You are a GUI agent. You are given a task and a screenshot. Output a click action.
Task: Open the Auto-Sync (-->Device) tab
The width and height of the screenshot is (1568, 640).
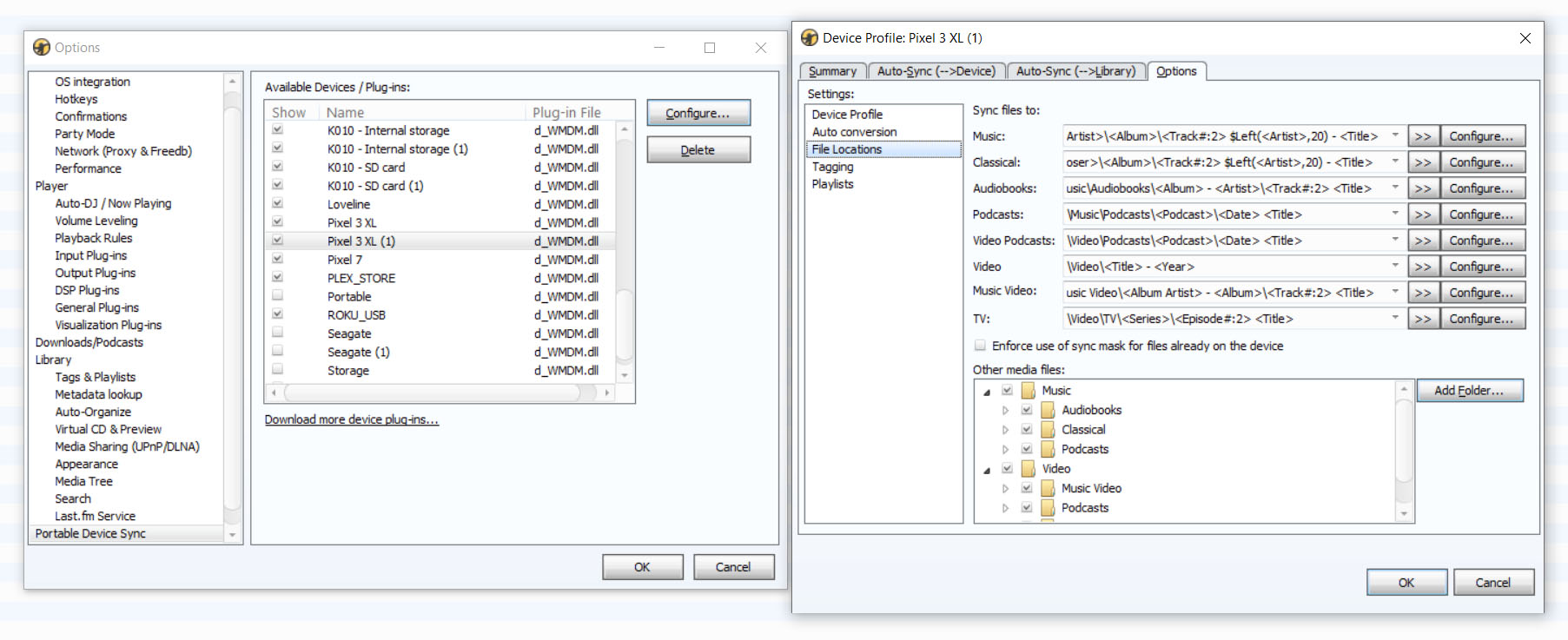936,71
